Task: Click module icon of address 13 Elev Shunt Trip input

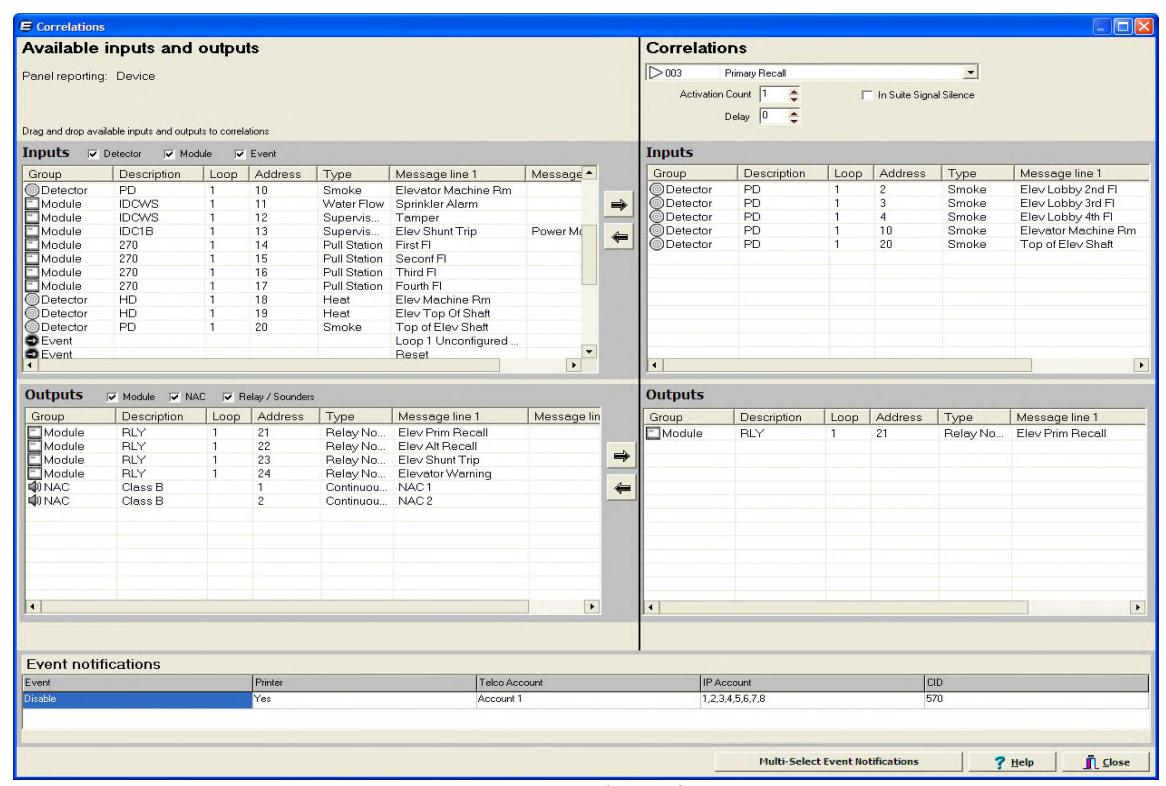Action: [x=32, y=231]
